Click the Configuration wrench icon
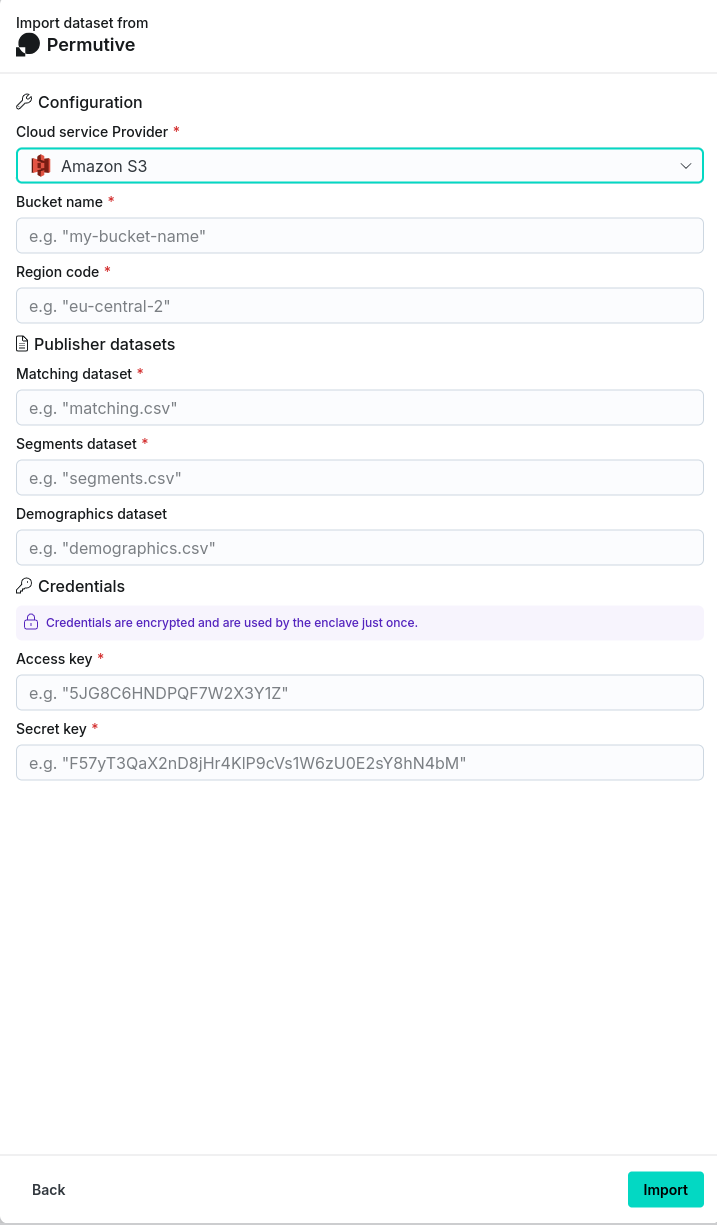This screenshot has height=1225, width=717. pyautogui.click(x=24, y=102)
